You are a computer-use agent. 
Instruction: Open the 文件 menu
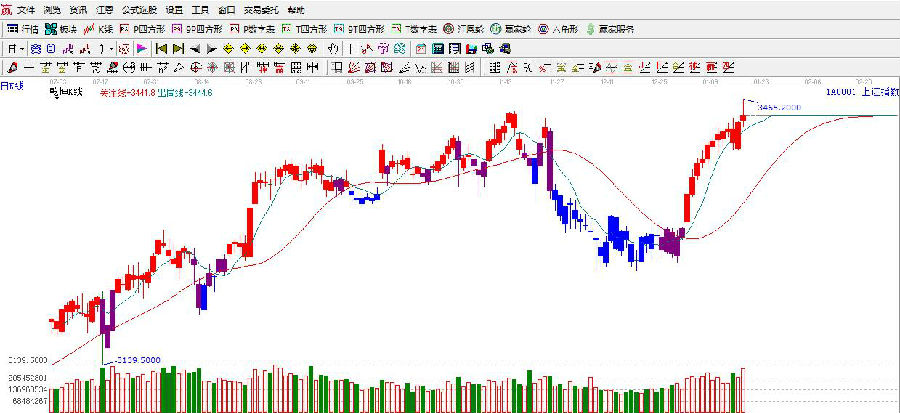point(25,9)
